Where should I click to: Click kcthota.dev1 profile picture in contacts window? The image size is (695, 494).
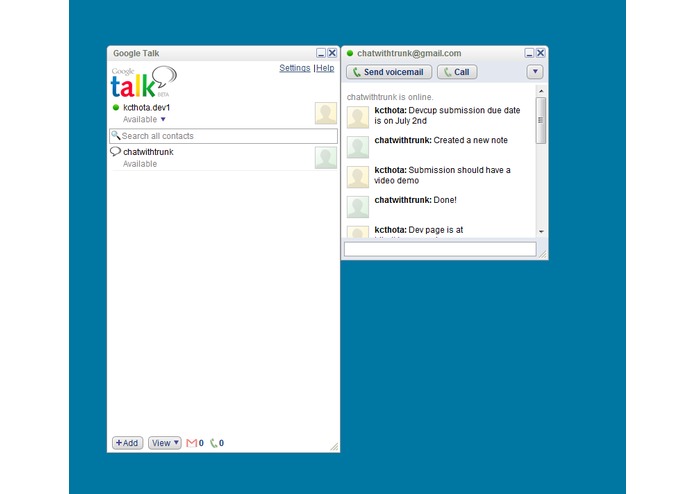(326, 113)
